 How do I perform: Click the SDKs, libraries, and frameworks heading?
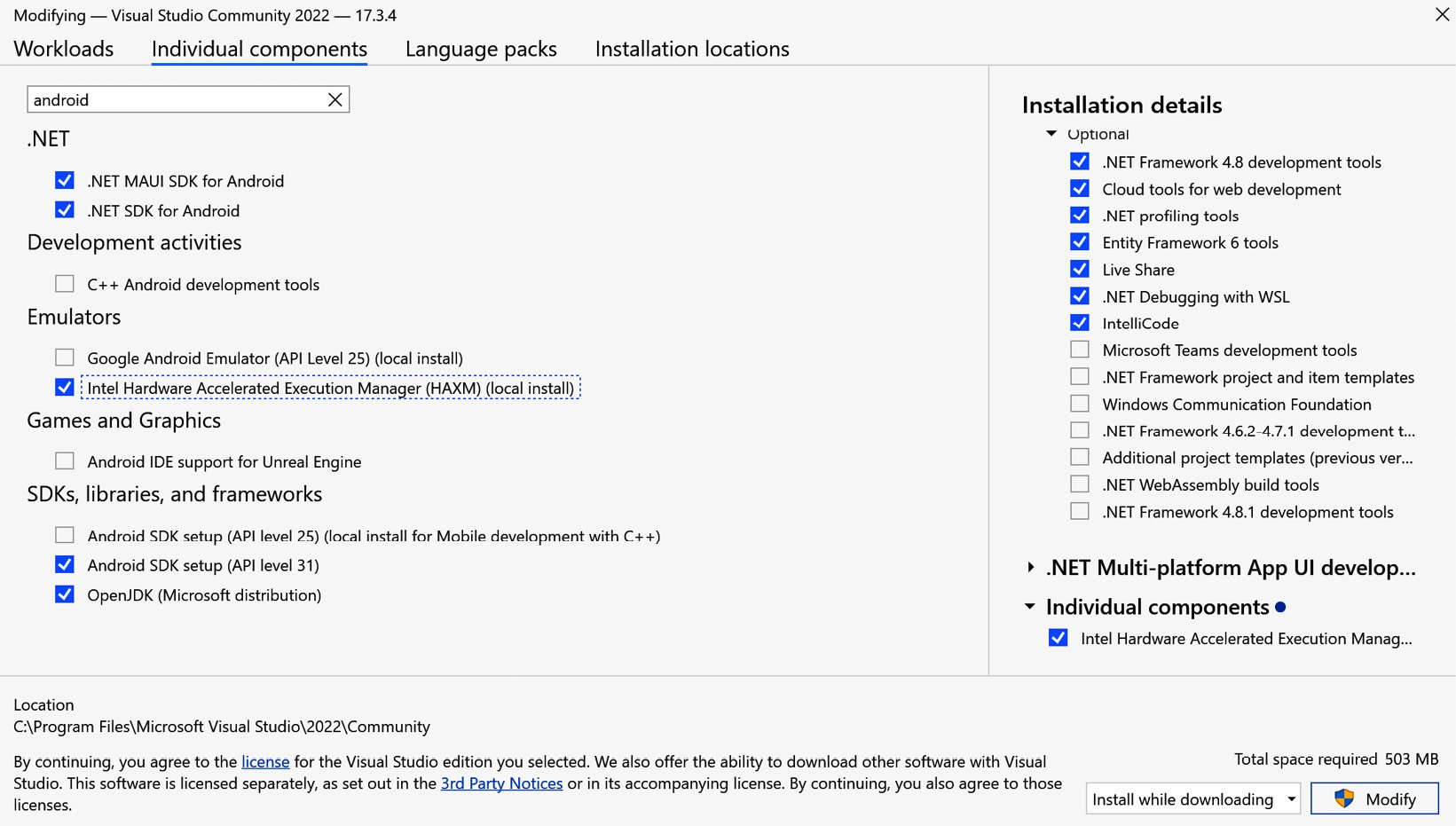175,494
